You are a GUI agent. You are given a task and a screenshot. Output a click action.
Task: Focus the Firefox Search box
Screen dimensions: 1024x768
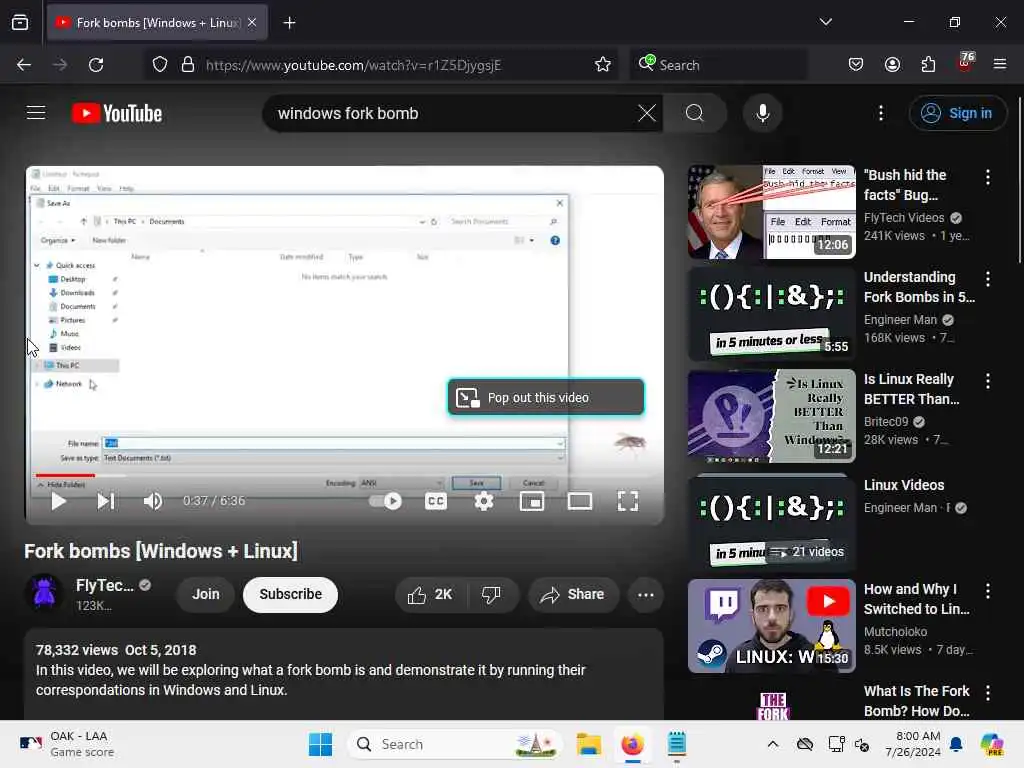[718, 65]
